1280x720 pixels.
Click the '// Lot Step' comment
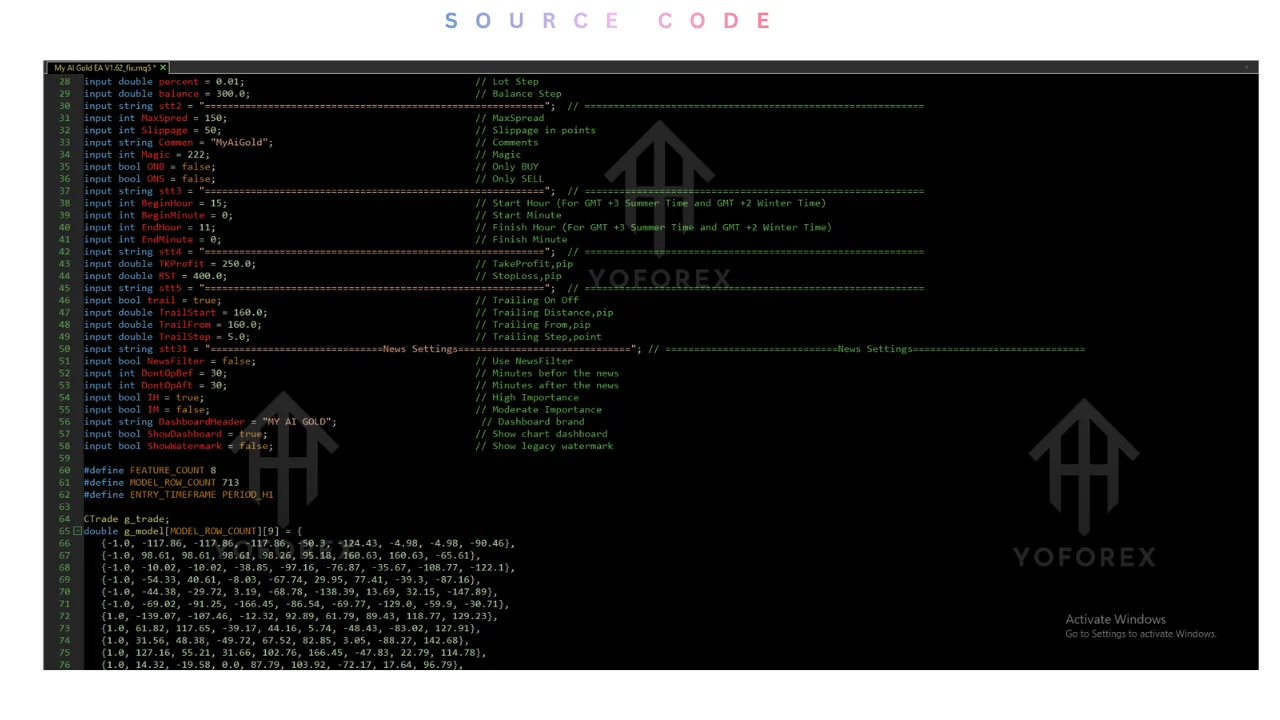[x=507, y=82]
